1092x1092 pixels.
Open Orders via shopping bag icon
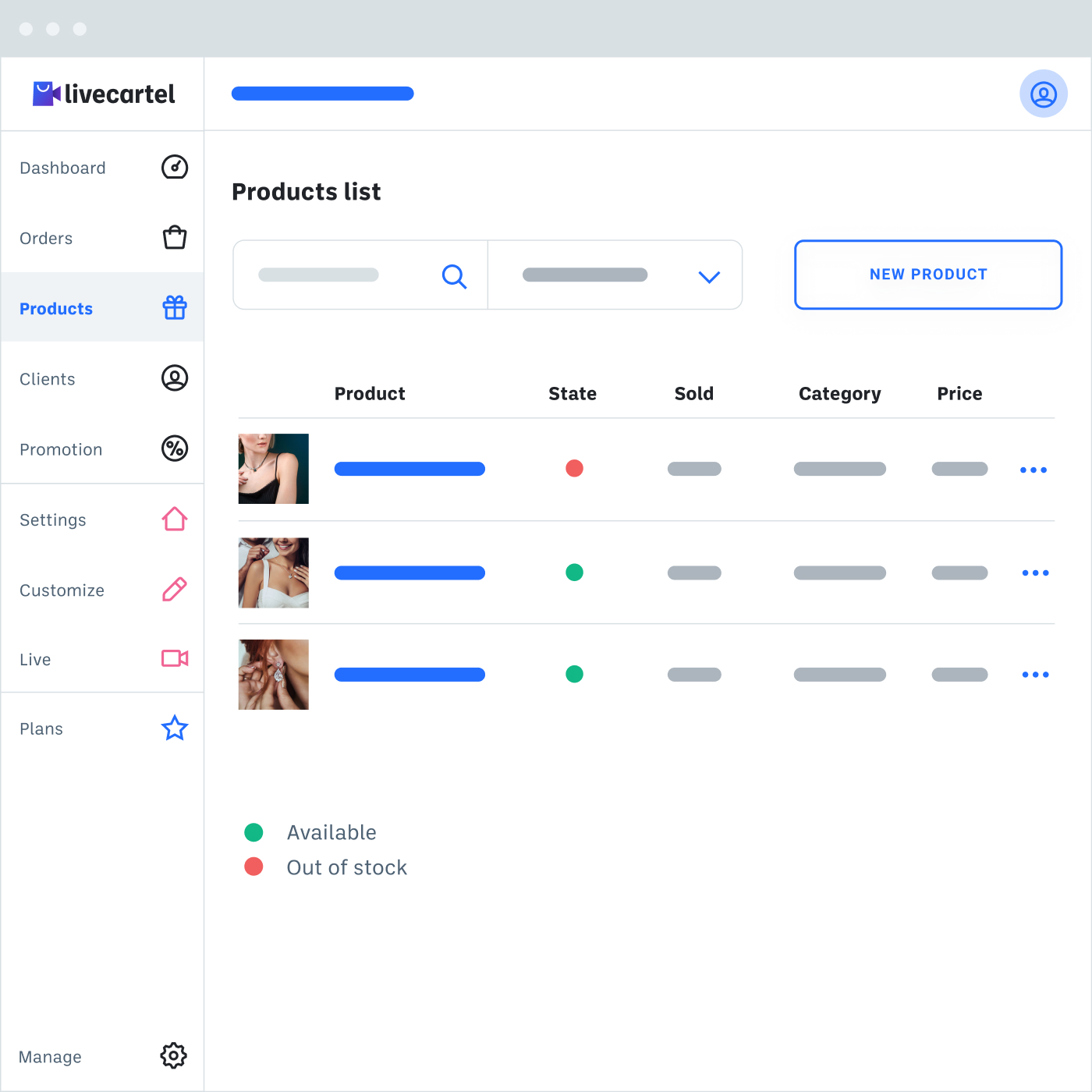point(174,237)
